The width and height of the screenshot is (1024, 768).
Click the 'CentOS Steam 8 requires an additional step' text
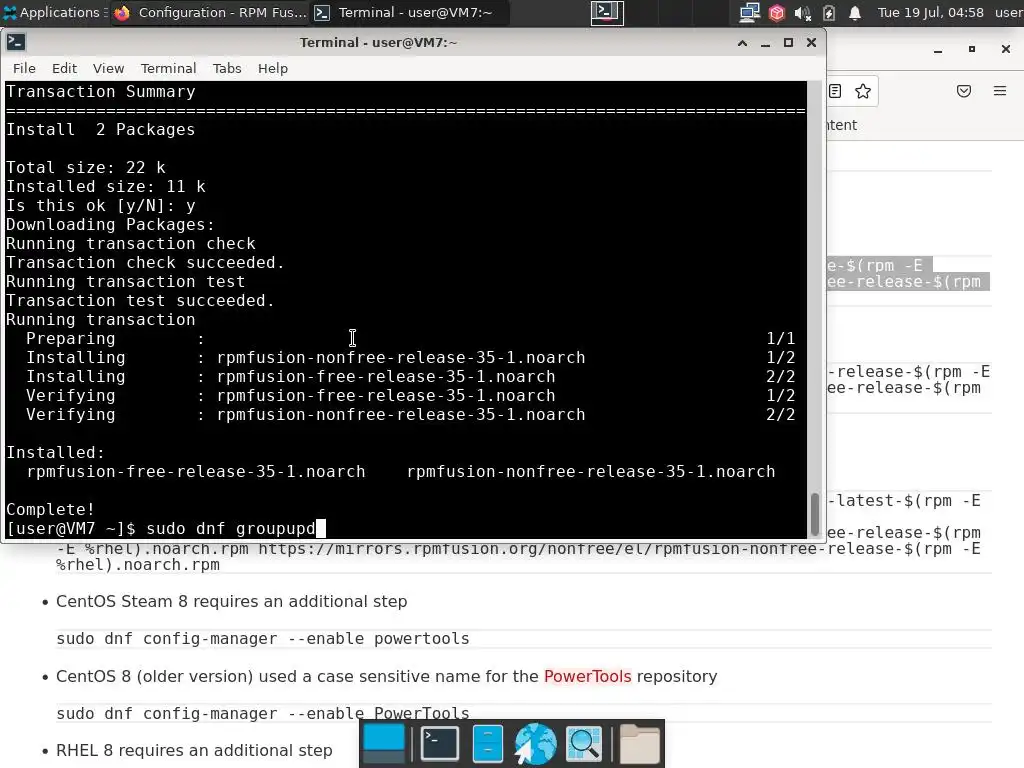click(231, 601)
